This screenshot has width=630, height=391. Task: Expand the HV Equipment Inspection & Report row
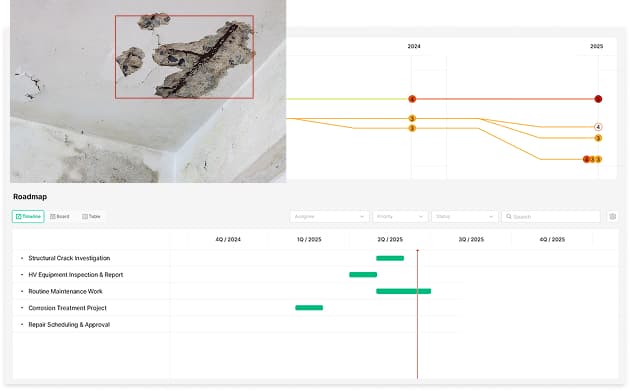click(x=22, y=275)
